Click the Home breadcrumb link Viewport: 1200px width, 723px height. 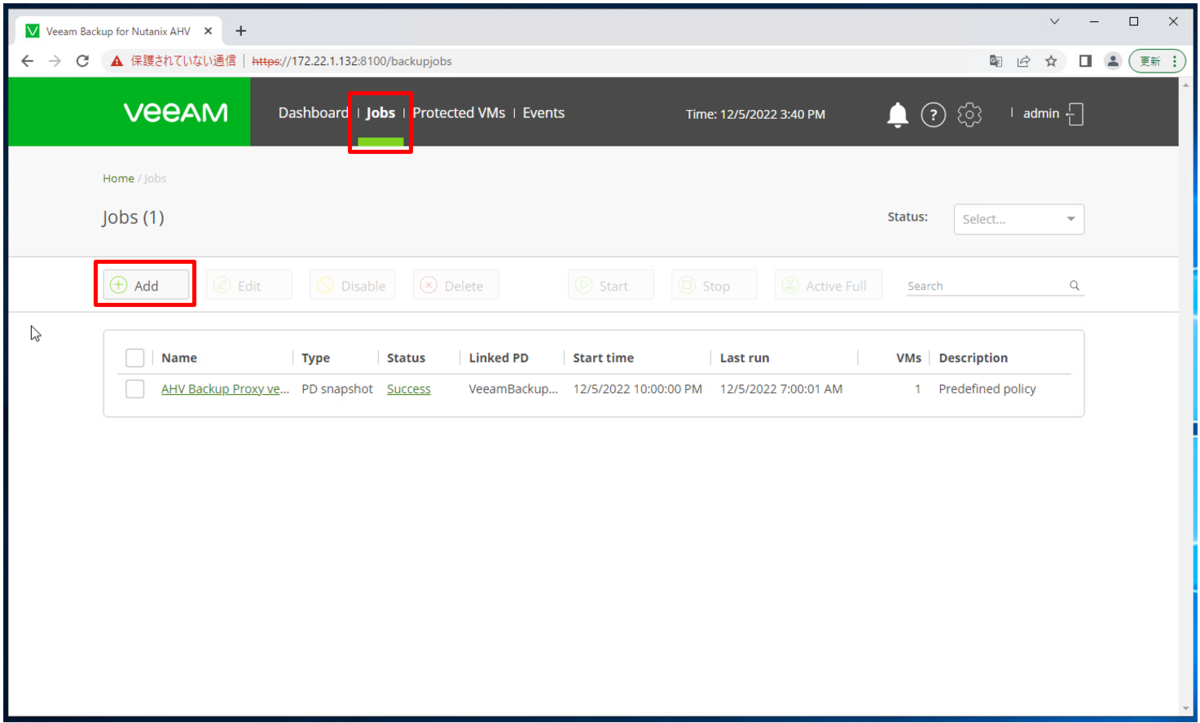click(x=118, y=179)
